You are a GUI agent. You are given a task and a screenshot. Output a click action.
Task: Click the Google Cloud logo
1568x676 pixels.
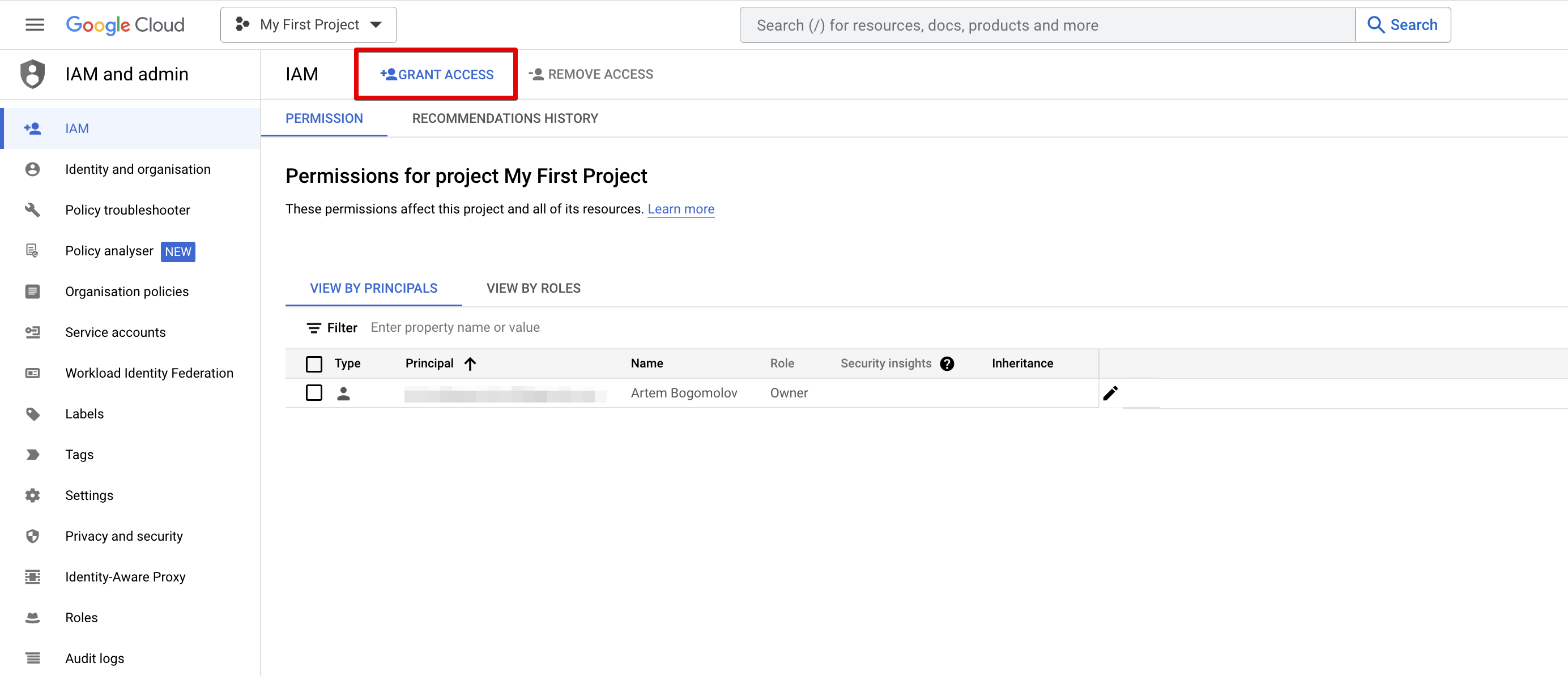pos(125,25)
